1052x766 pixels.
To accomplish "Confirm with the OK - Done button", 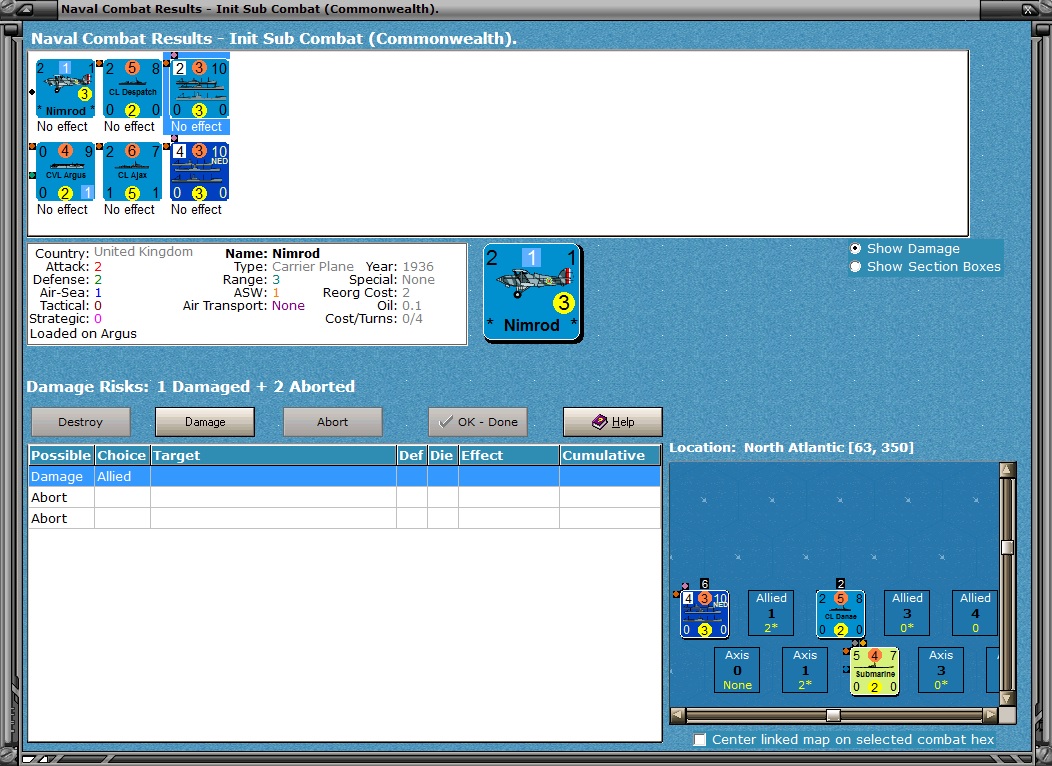I will pyautogui.click(x=478, y=422).
